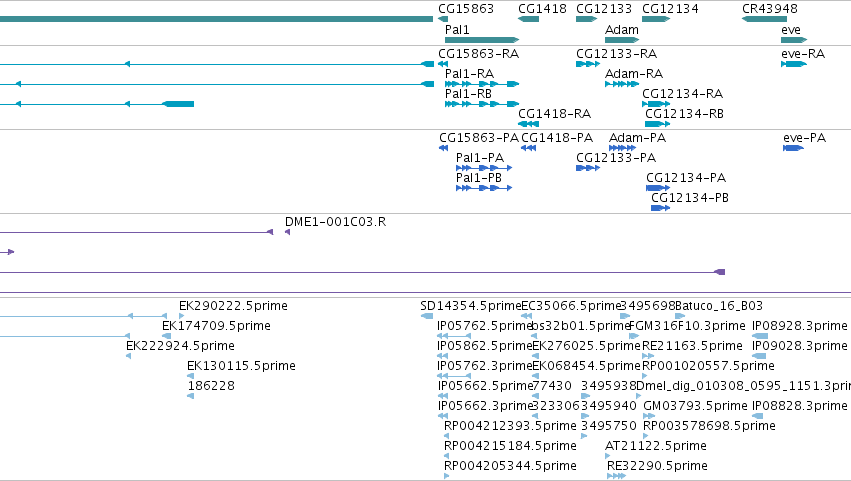The height and width of the screenshot is (481, 851).
Task: Click the IP08828.3prime EST label
Action: tap(799, 406)
